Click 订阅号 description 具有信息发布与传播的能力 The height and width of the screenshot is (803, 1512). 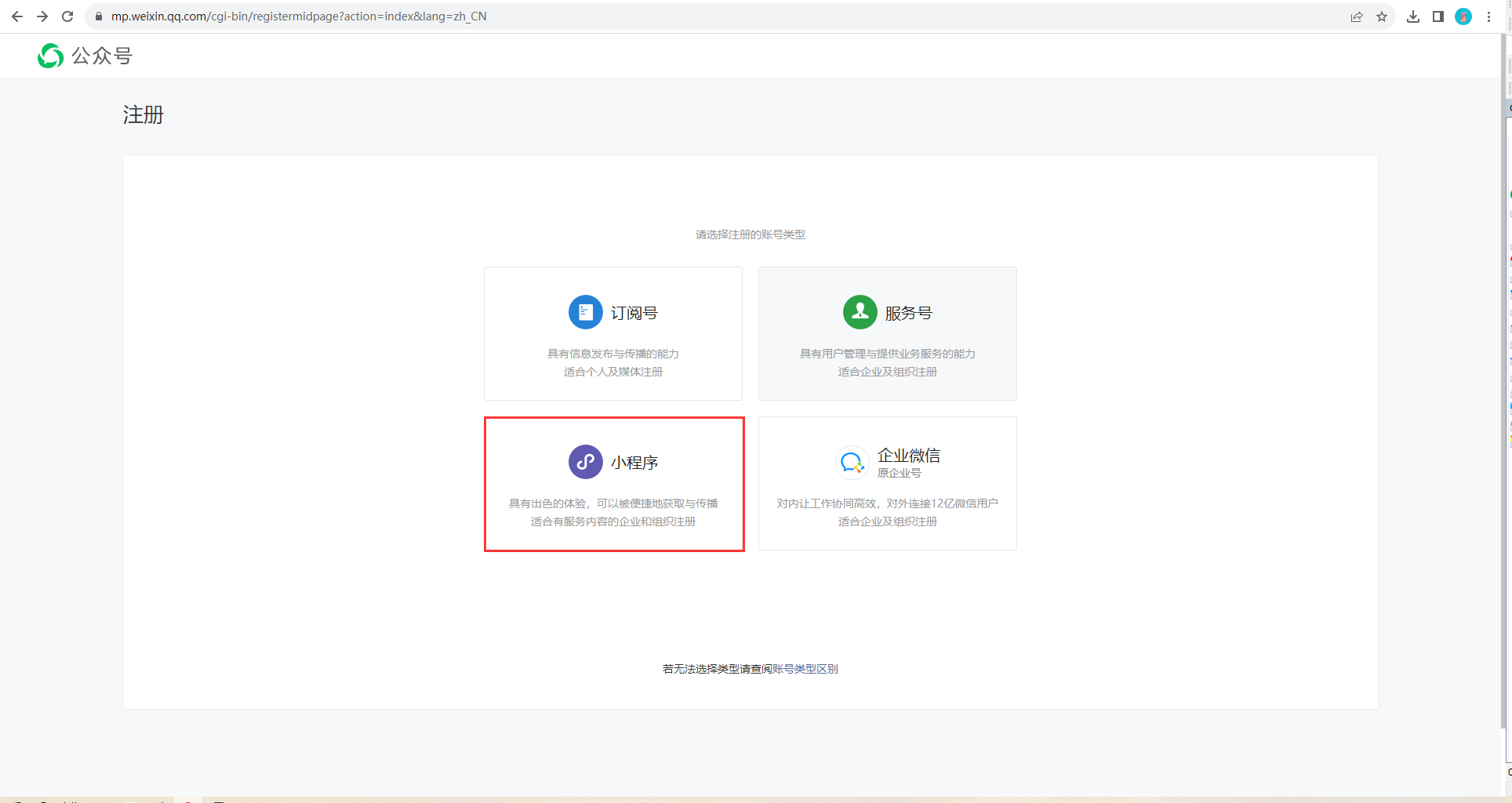613,354
